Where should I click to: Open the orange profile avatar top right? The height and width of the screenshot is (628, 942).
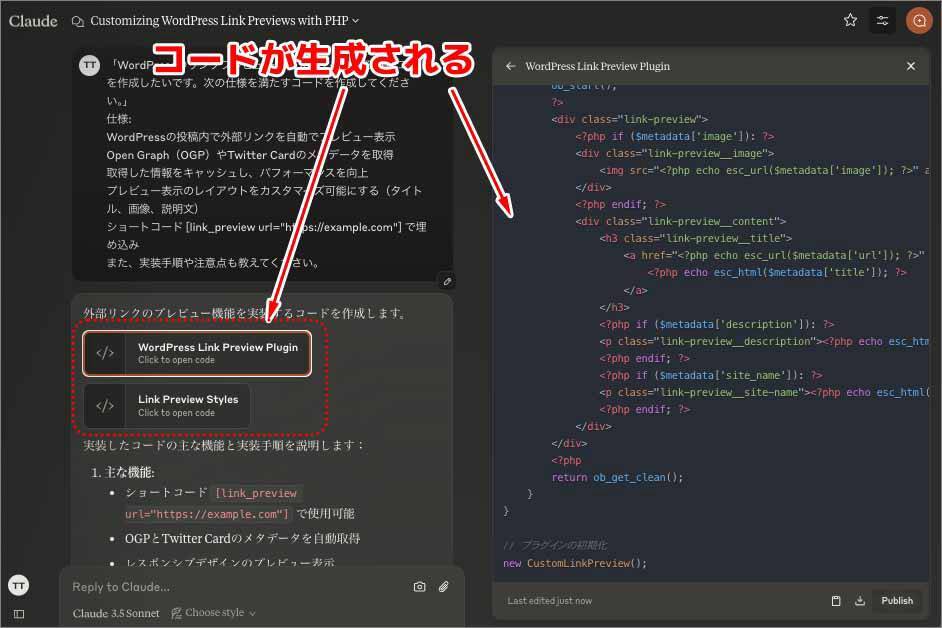(x=918, y=20)
